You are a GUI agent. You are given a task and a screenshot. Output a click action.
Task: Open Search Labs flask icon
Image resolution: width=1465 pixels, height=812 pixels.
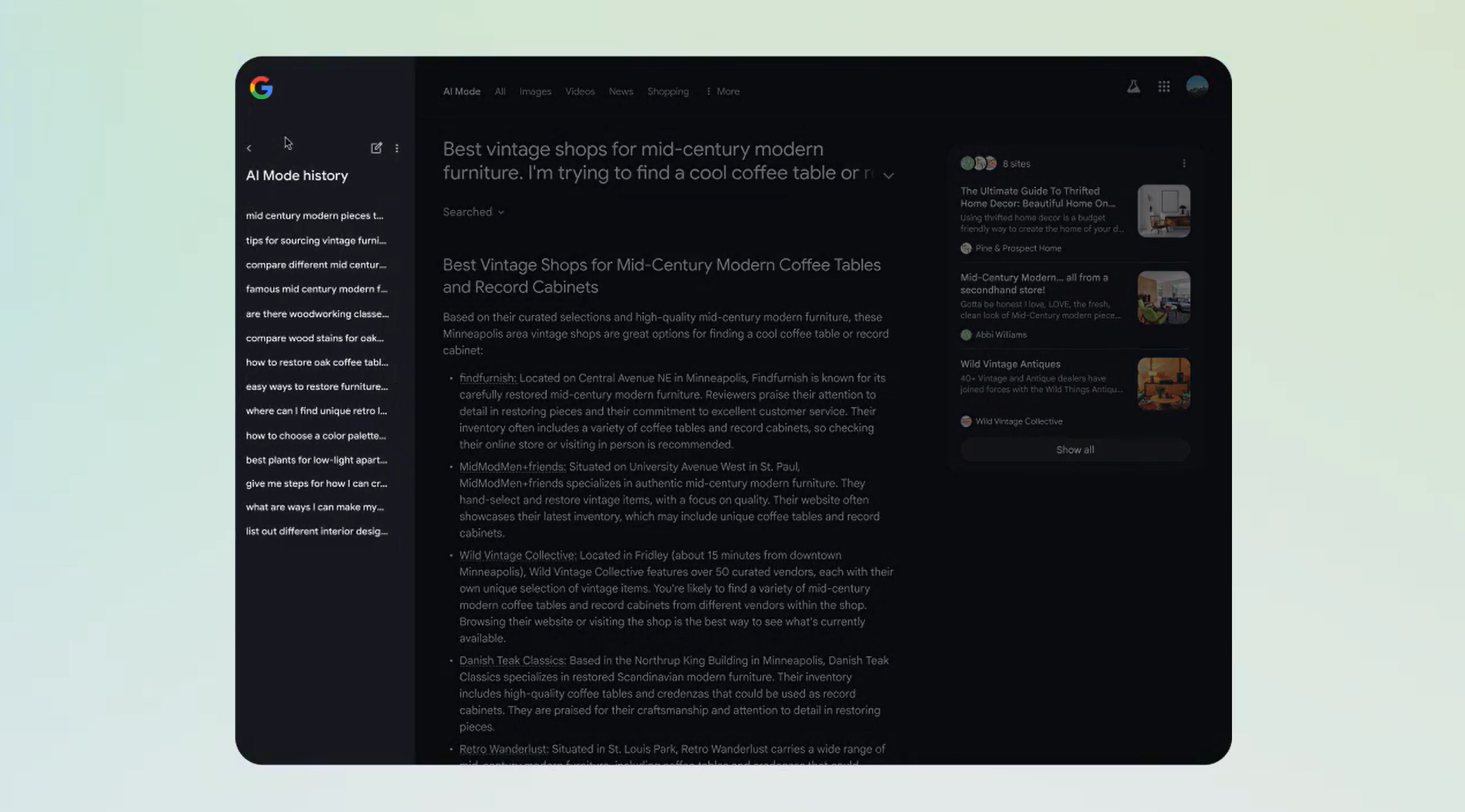1133,87
